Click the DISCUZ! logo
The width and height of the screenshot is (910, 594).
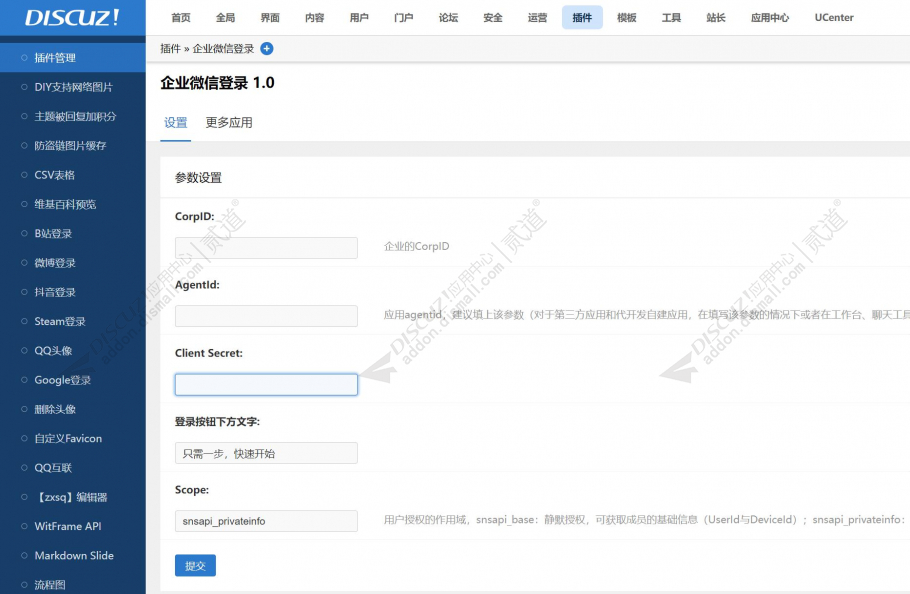[x=73, y=17]
